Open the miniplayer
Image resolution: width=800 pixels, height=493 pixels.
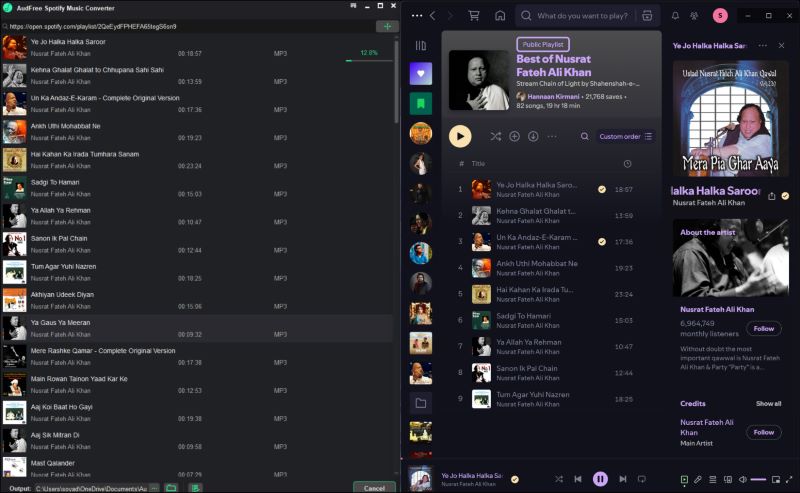pyautogui.click(x=776, y=479)
